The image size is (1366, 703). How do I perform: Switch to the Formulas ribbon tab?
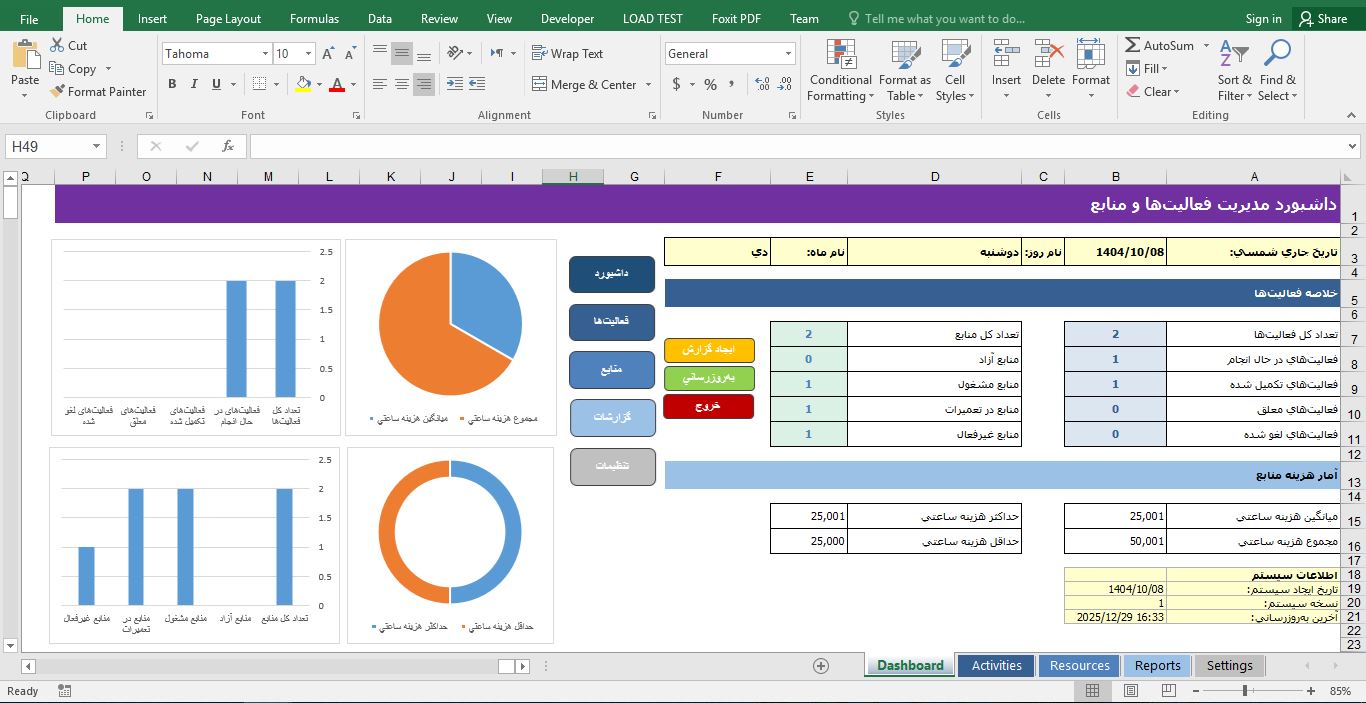coord(314,17)
